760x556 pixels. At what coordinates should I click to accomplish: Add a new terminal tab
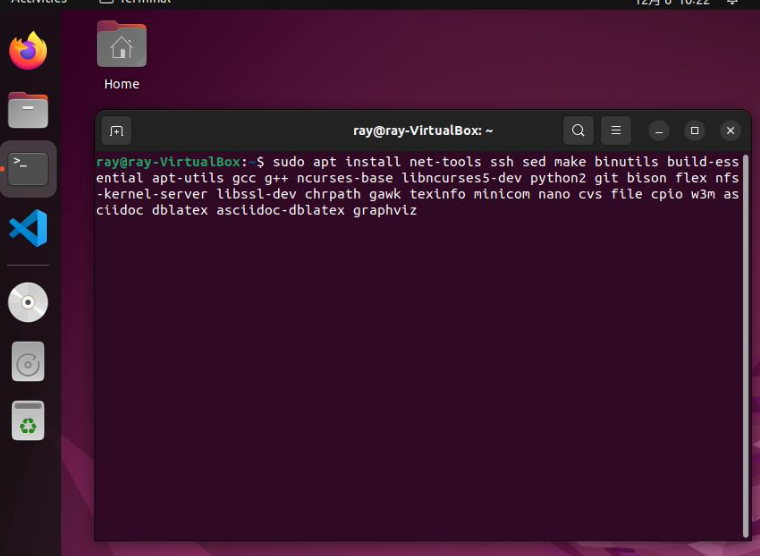116,131
